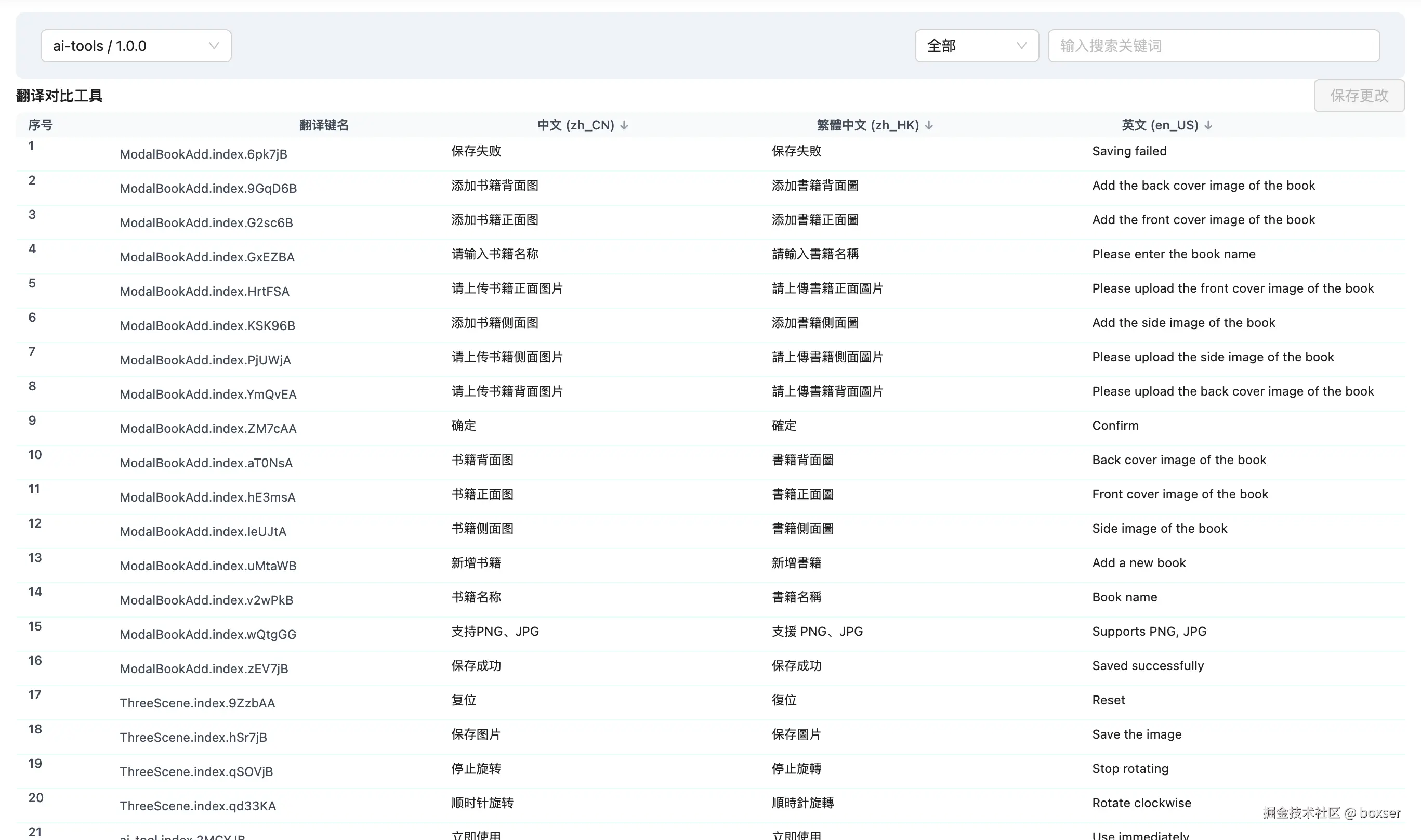Focus the 输入搜索关键词 search field

pyautogui.click(x=1213, y=46)
